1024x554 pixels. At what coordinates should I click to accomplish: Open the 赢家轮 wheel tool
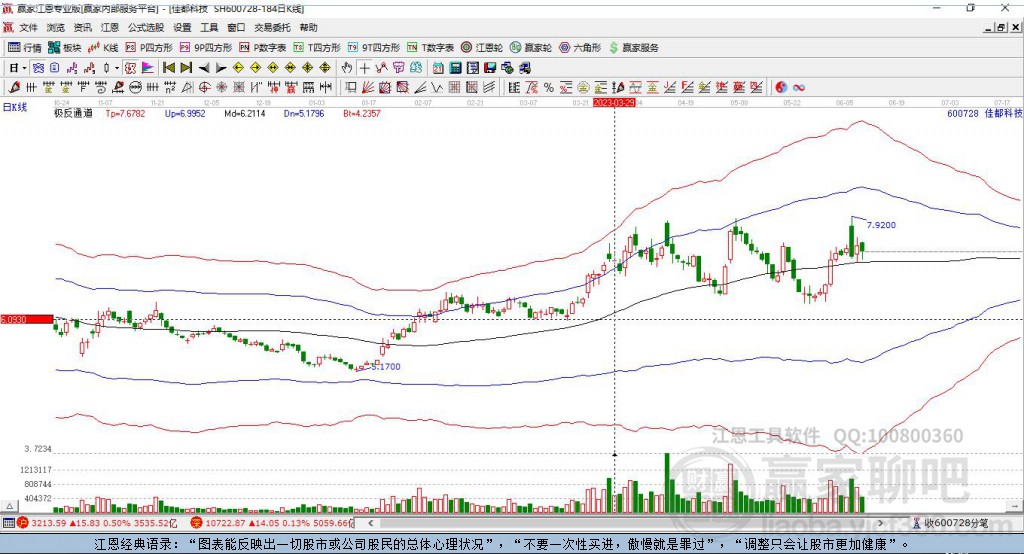click(531, 48)
